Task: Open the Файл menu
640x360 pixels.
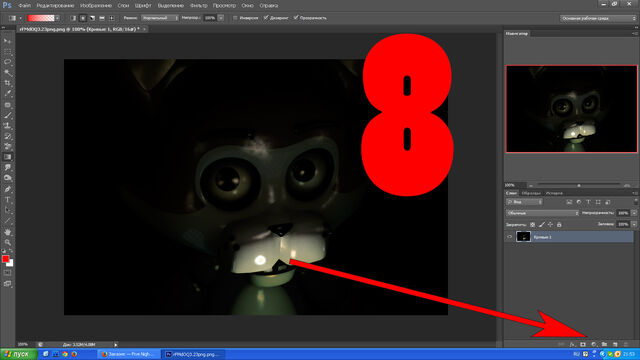Action: 24,6
